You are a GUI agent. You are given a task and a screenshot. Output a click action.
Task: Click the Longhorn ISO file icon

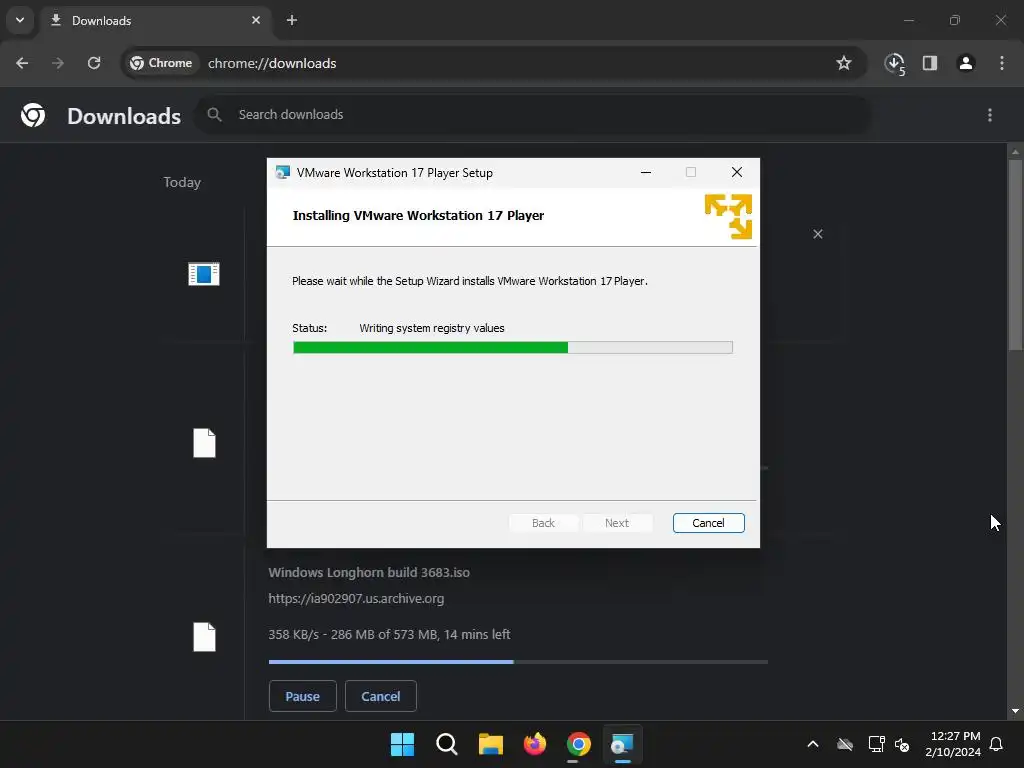(204, 637)
